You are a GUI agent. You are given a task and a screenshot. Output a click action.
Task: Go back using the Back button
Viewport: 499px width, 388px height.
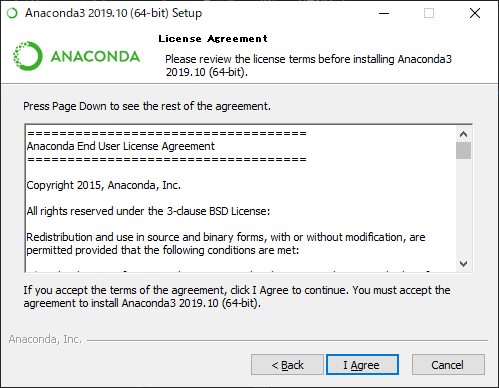pyautogui.click(x=287, y=365)
